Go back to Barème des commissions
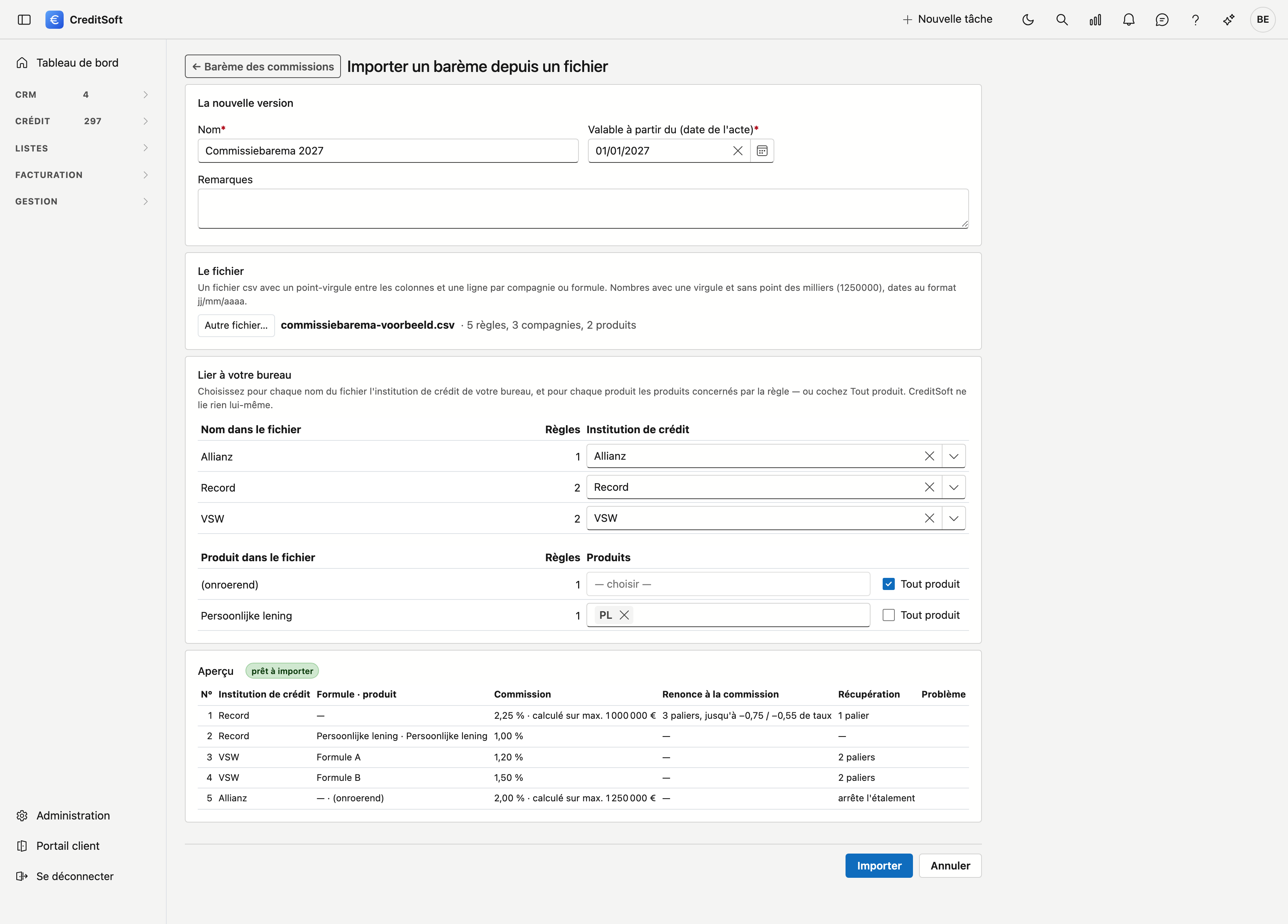The width and height of the screenshot is (1288, 924). pos(263,66)
